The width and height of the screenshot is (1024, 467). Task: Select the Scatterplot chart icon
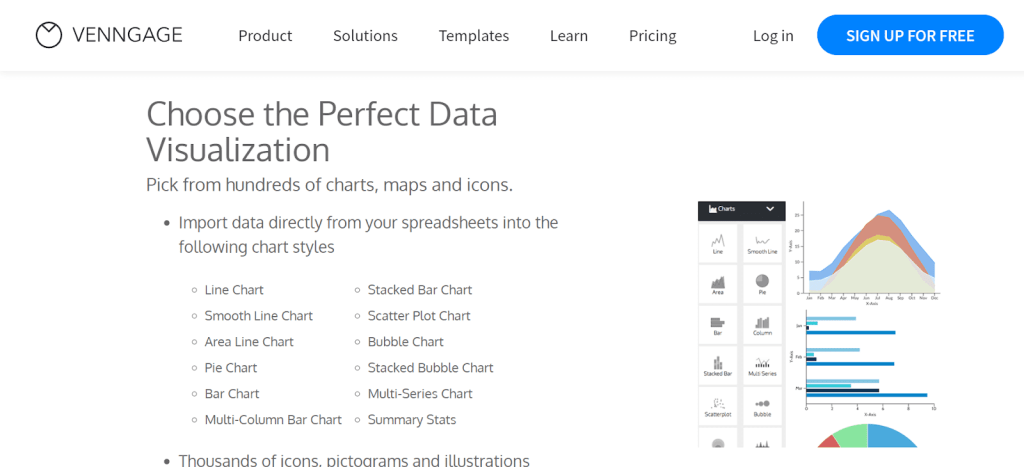[x=718, y=405]
